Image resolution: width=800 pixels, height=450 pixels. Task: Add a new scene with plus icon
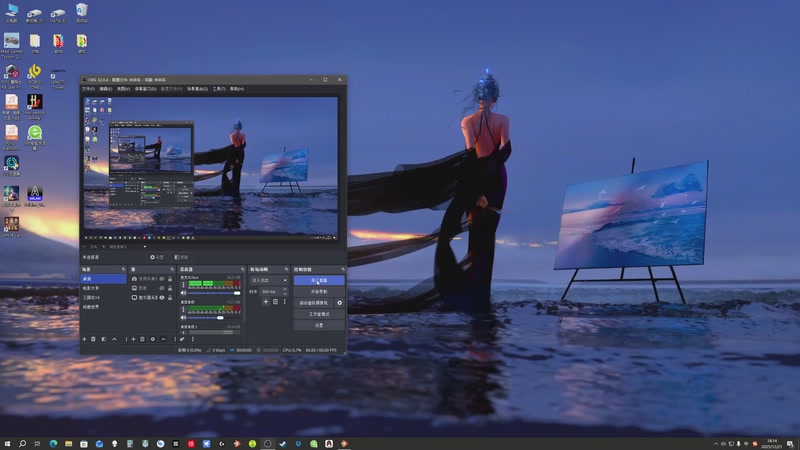[x=84, y=339]
